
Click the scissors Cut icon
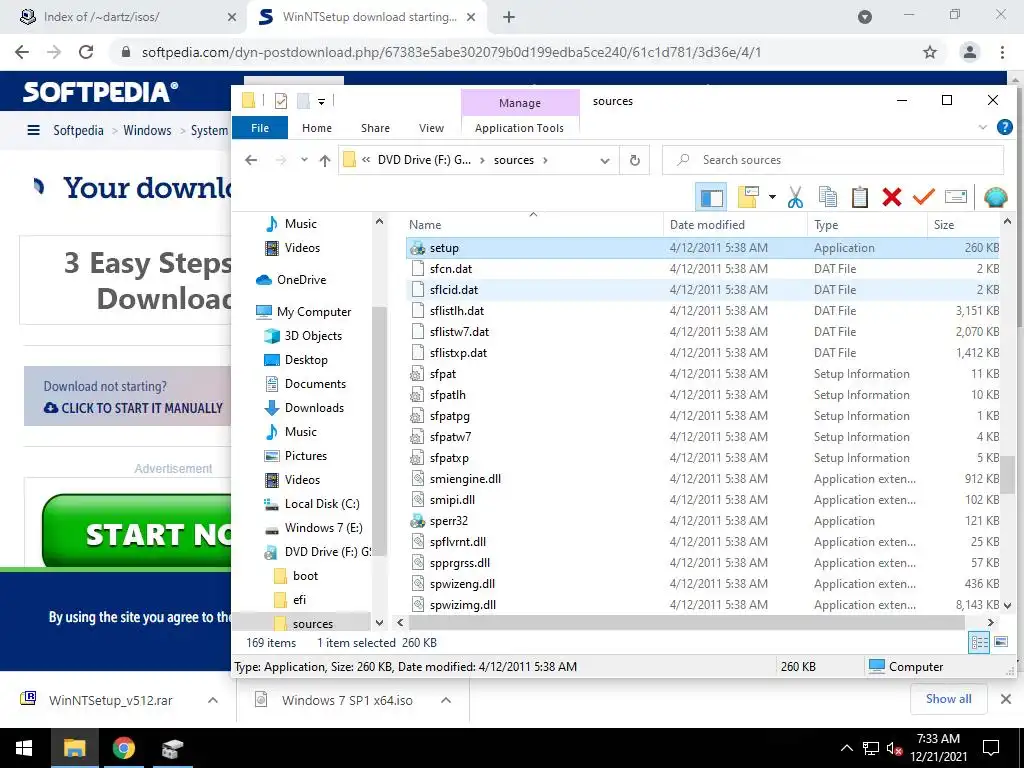[795, 197]
